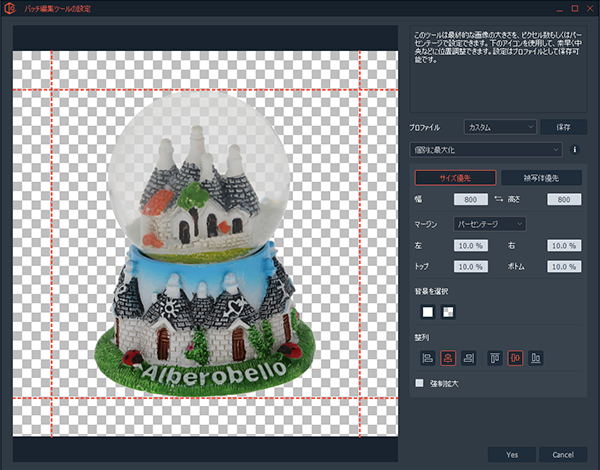Open the プロファイル カスタム dropdown
The height and width of the screenshot is (470, 600).
coord(500,127)
